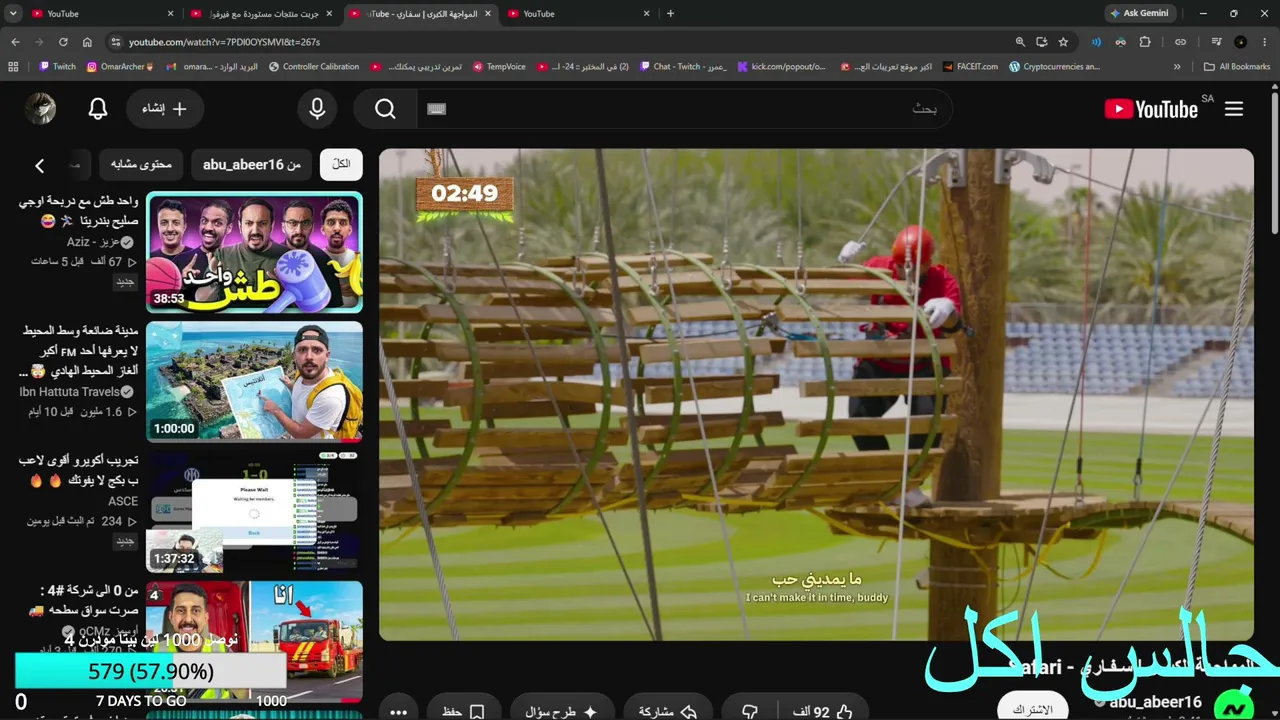Close the first YouTube tab
Image resolution: width=1280 pixels, height=720 pixels.
(x=170, y=14)
